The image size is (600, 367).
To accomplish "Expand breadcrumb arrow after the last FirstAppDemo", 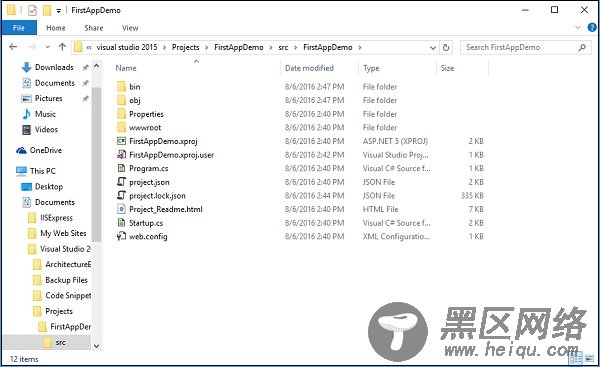I will pyautogui.click(x=360, y=47).
